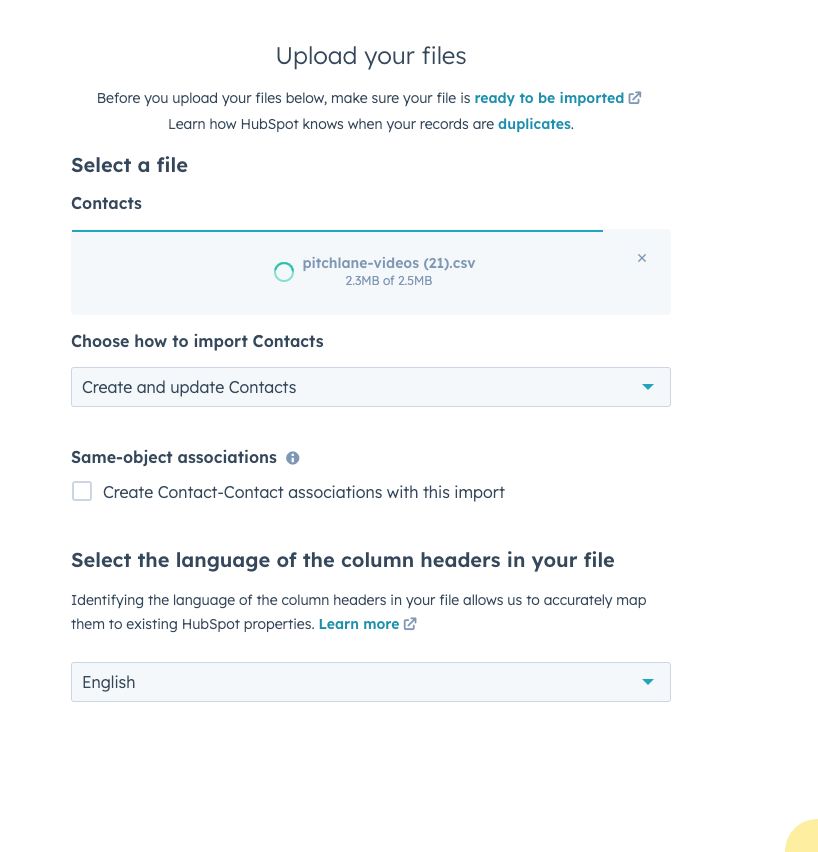
Task: Open the "Learn more" link
Action: point(359,624)
